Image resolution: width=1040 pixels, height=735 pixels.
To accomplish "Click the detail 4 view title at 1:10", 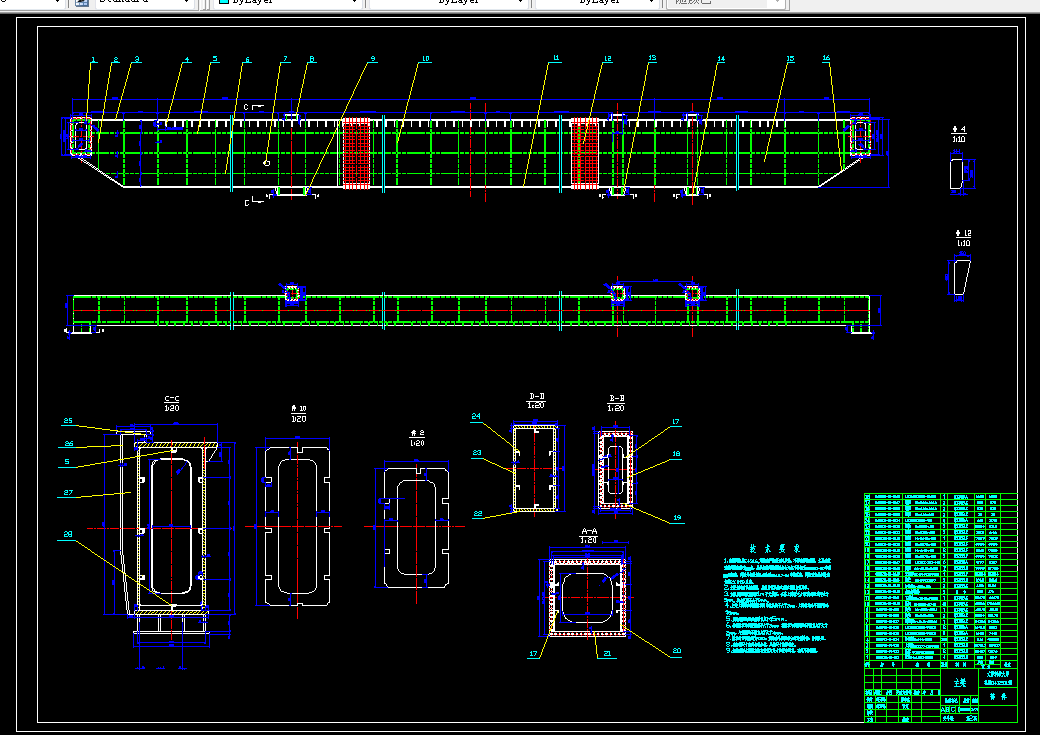I will [x=958, y=134].
